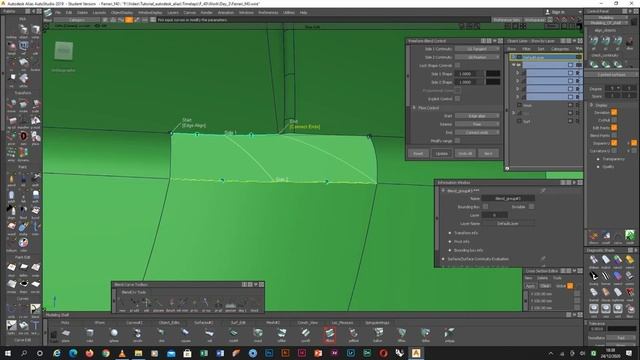Image resolution: width=640 pixels, height=360 pixels.
Task: Open Firefox from the taskbar
Action: 89,353
